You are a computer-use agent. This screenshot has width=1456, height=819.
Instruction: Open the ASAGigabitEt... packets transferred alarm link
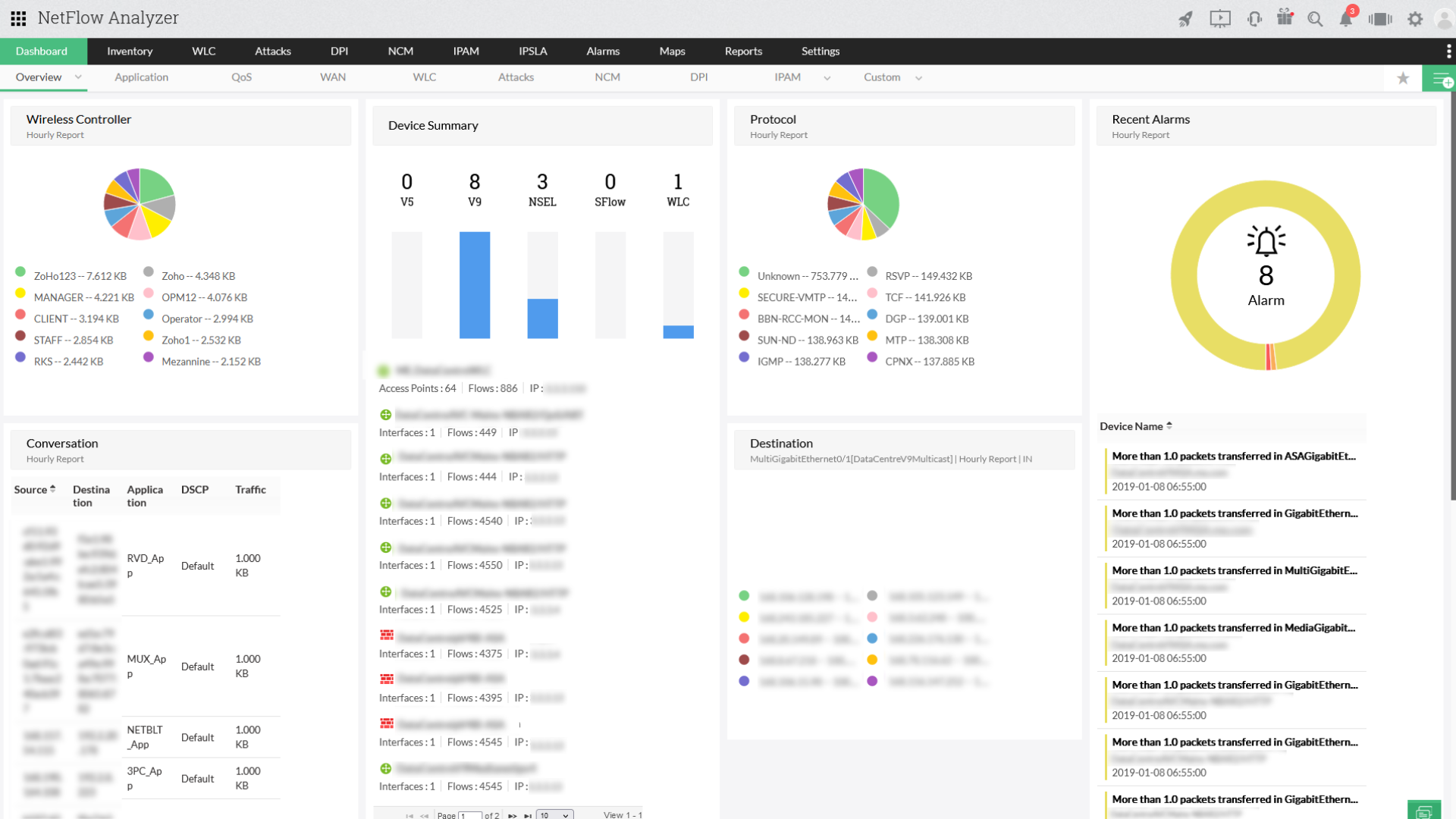click(1233, 456)
